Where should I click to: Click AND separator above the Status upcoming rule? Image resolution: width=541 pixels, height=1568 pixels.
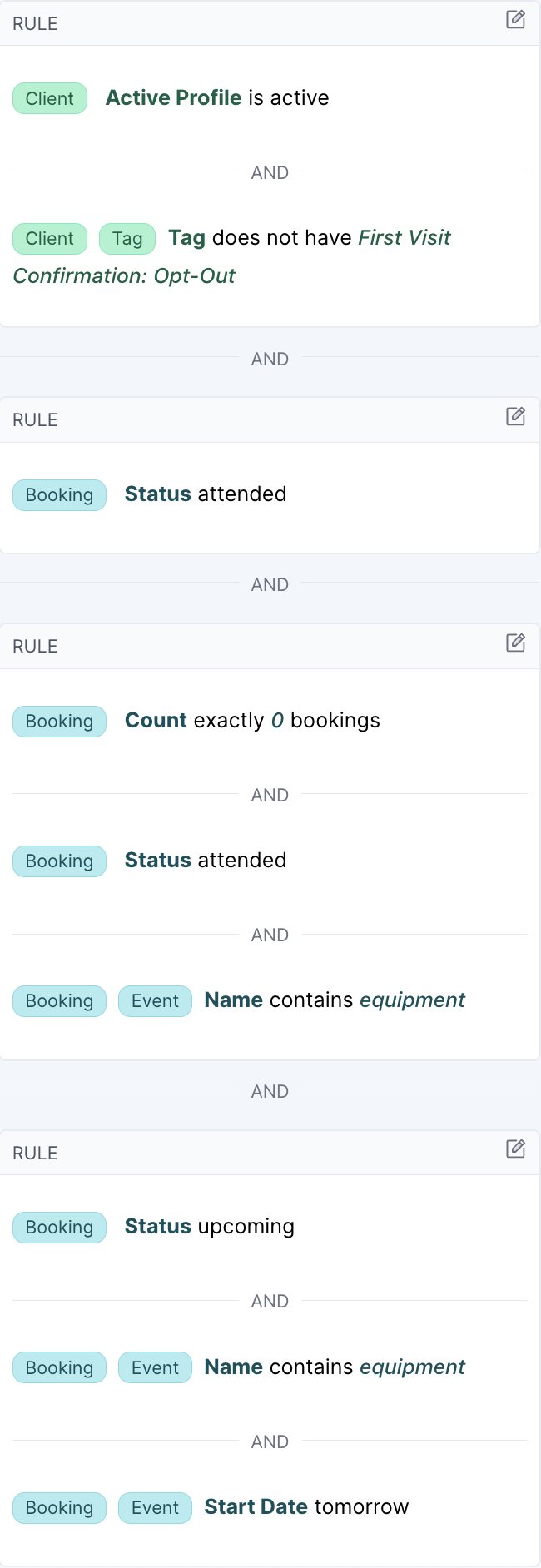tap(270, 1092)
